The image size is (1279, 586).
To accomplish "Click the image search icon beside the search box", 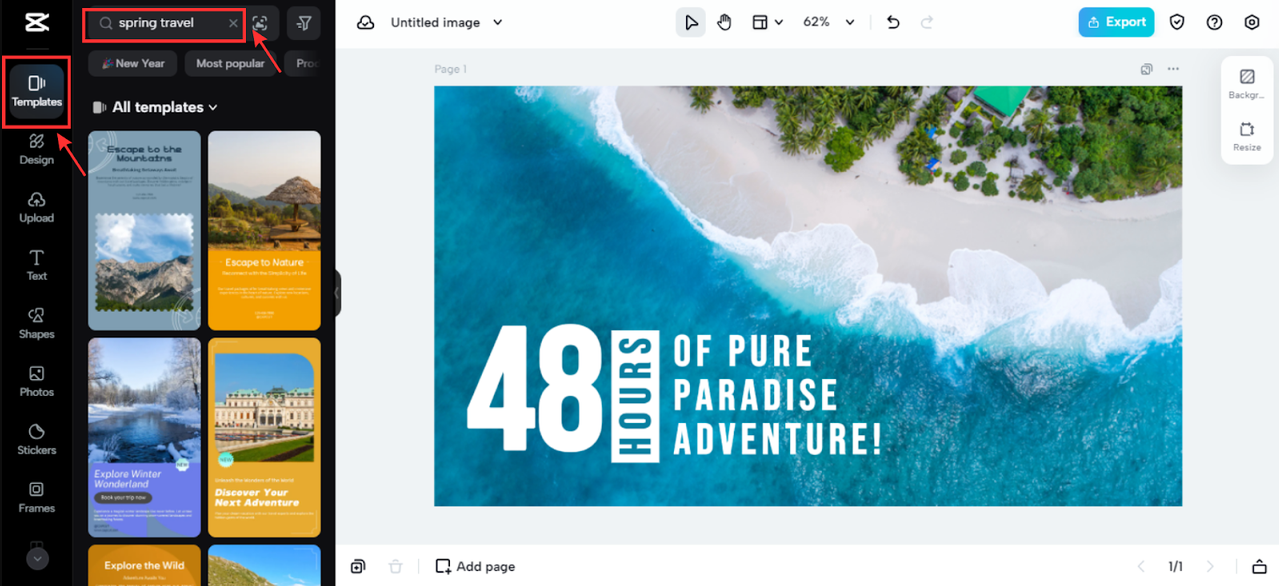I will (x=260, y=23).
